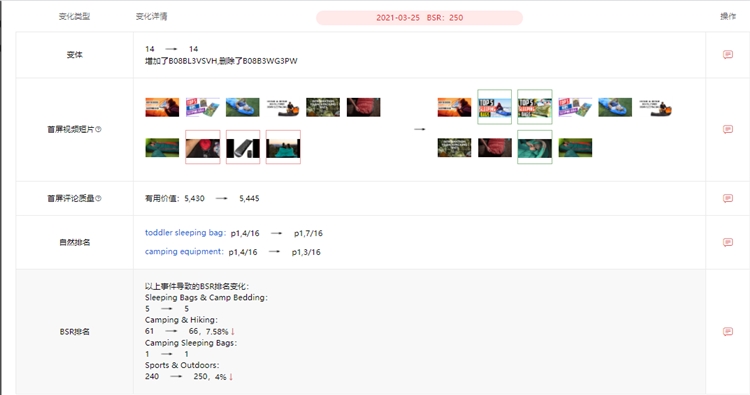Click the comment icon in 首屏评论质量 row
This screenshot has height=395, width=750.
click(x=728, y=198)
